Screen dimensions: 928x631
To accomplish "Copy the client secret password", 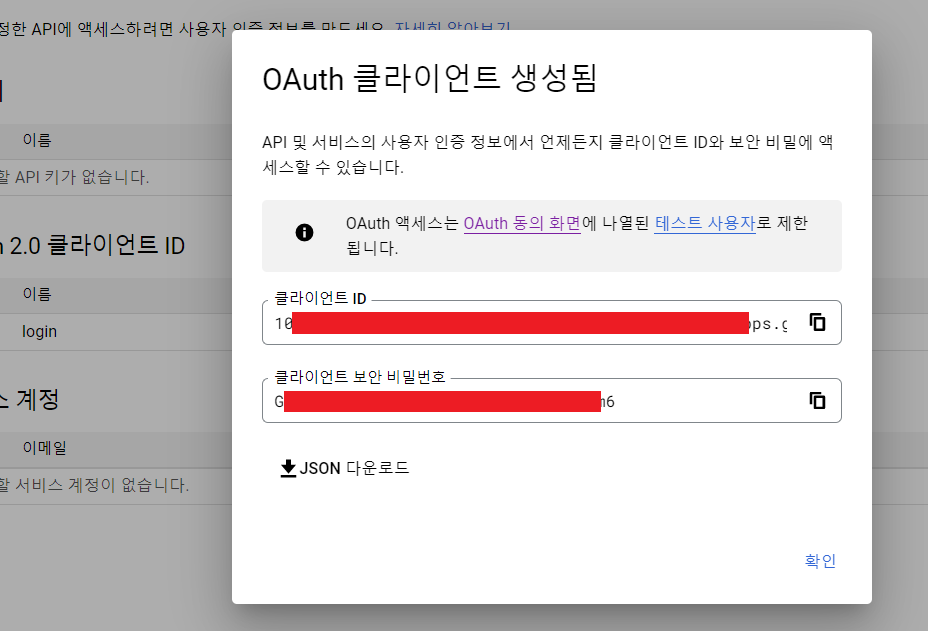I will pos(817,401).
